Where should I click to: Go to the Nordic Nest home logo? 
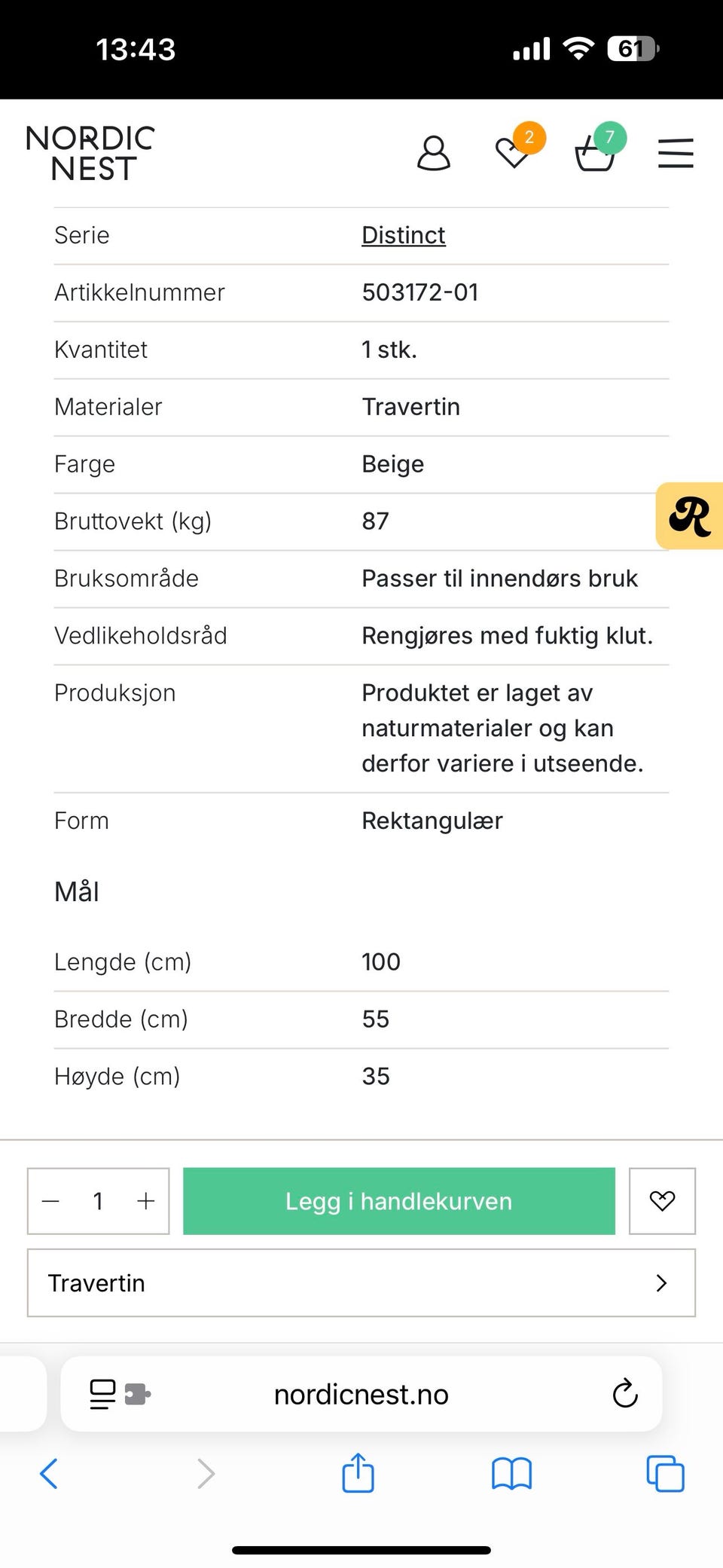[90, 154]
